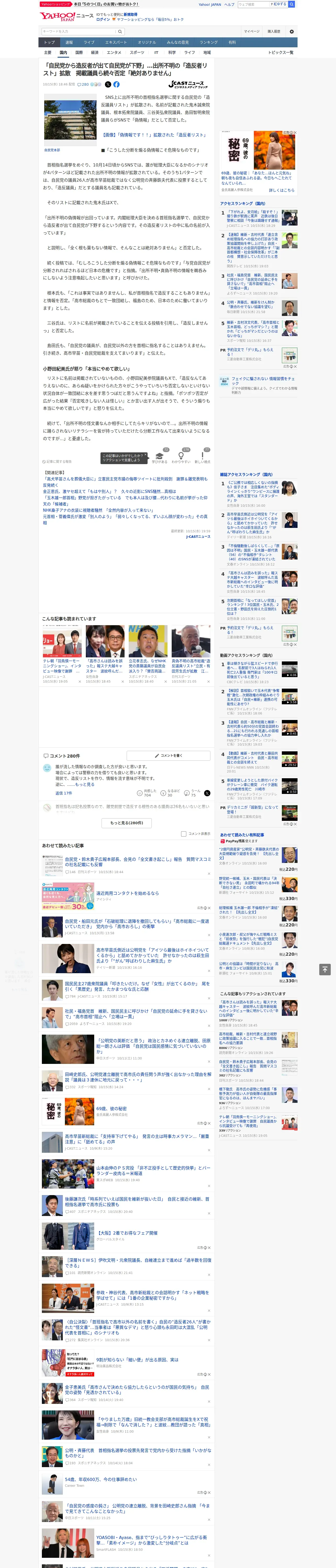Open the settings gear icon
The height and width of the screenshot is (1568, 336).
(292, 32)
